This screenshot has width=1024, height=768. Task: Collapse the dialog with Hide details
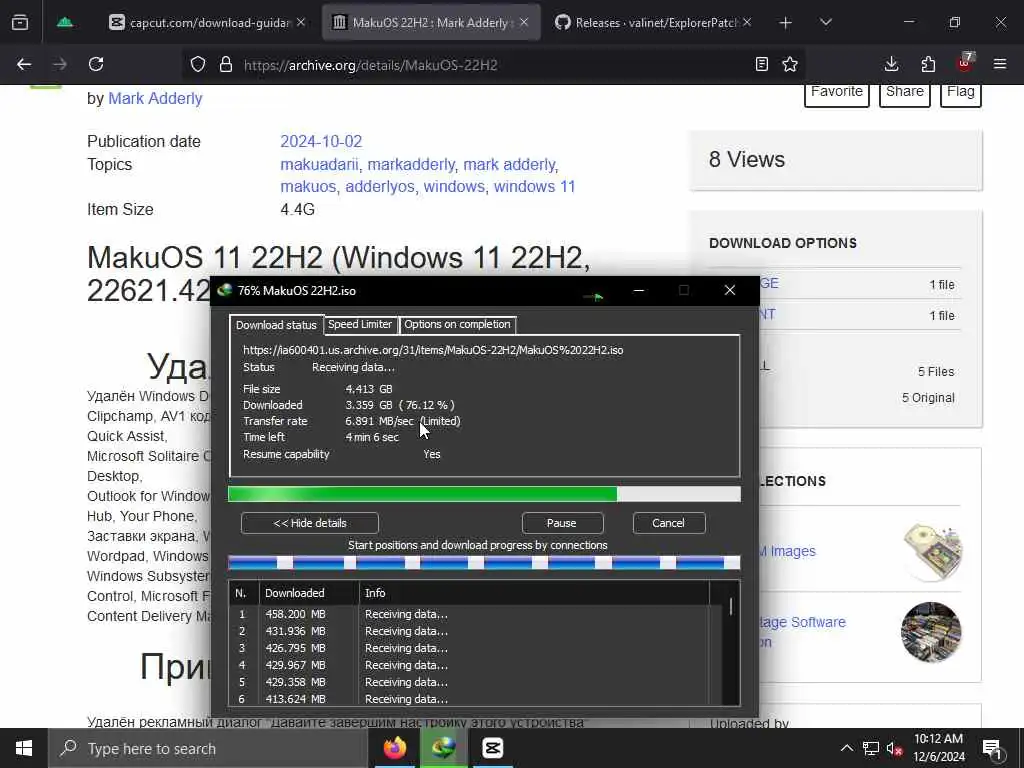click(x=310, y=523)
